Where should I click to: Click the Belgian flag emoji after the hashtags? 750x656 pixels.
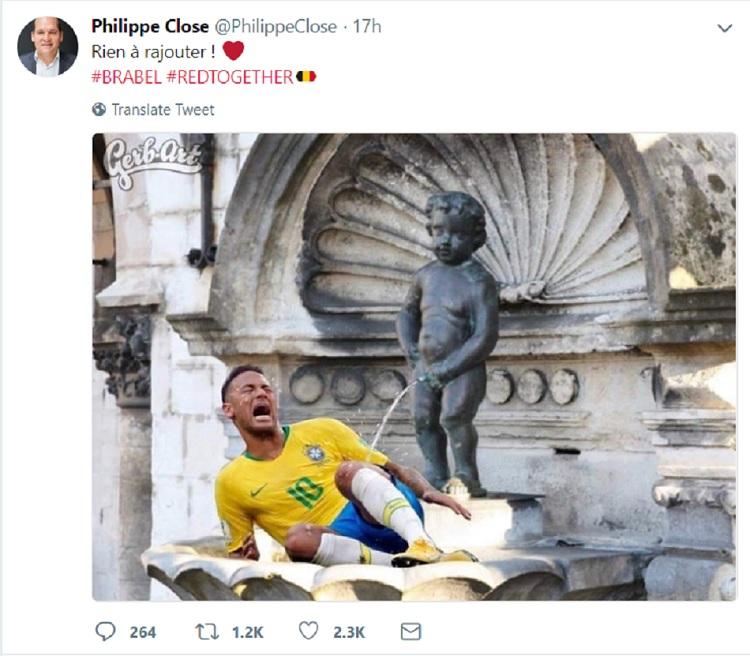[x=306, y=76]
